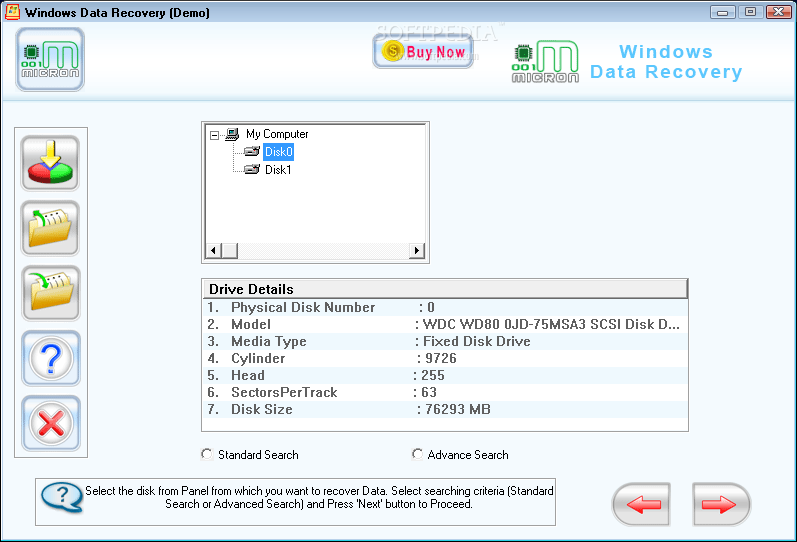Click the Disk0 drive icon

(x=252, y=151)
